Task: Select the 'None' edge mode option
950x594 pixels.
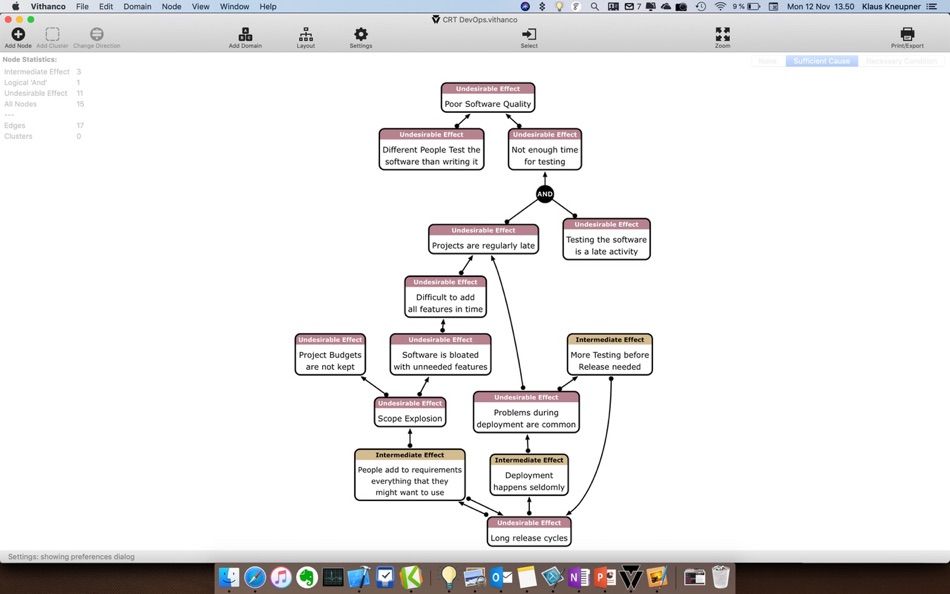Action: click(768, 61)
